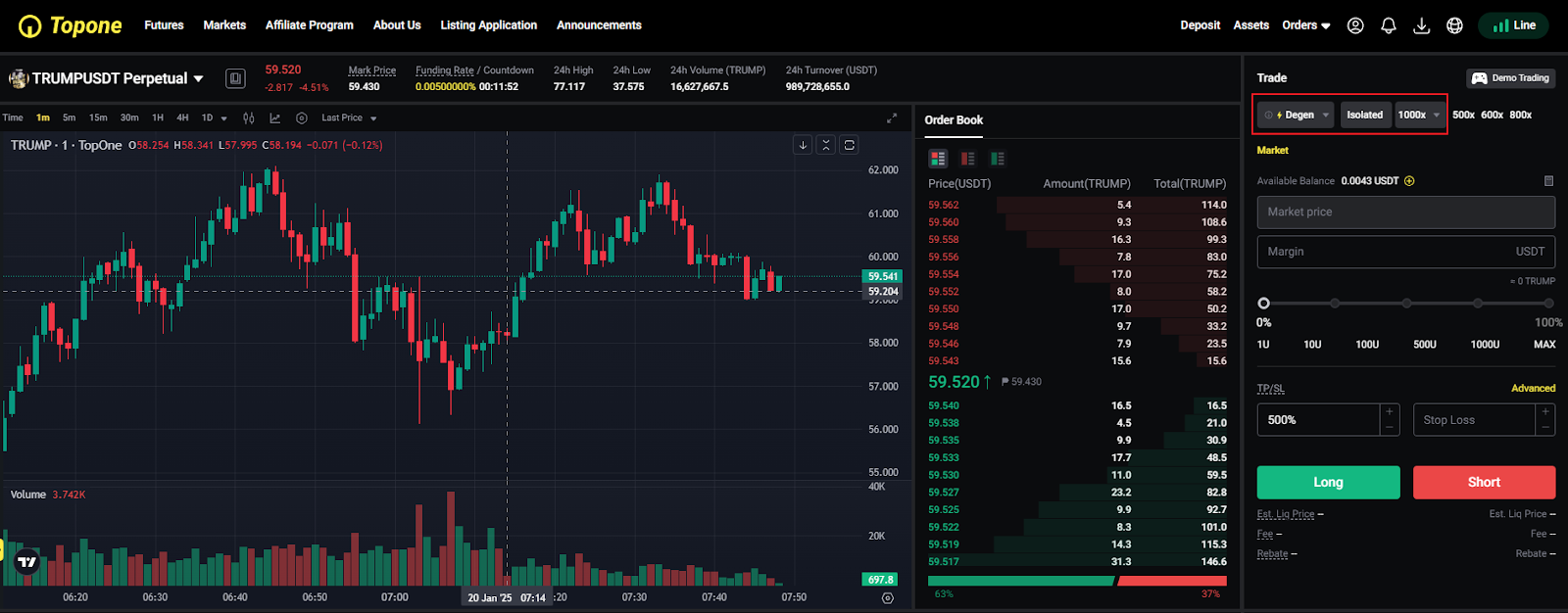Open the calculator icon in Trade panel
Screen dimensions: 1568x613
(x=1548, y=181)
